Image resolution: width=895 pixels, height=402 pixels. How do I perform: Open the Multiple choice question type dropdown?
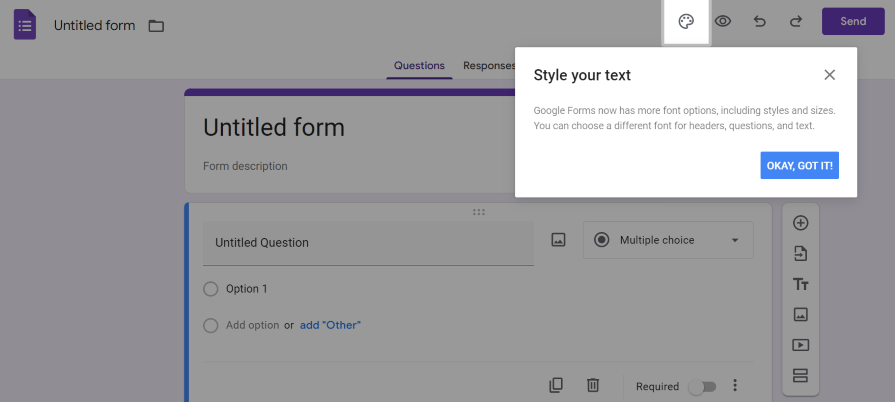(668, 240)
